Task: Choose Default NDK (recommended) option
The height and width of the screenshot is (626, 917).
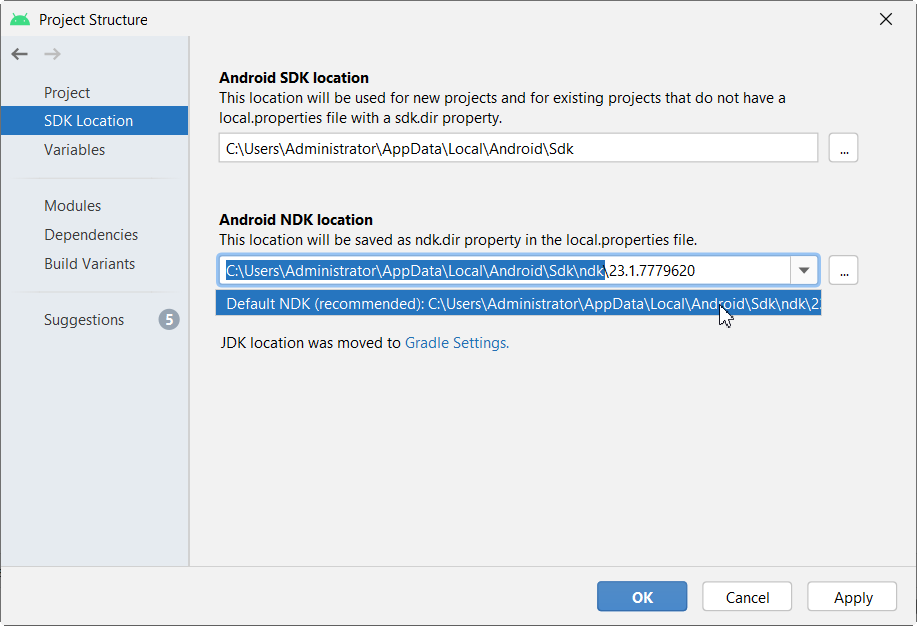Action: (x=518, y=304)
